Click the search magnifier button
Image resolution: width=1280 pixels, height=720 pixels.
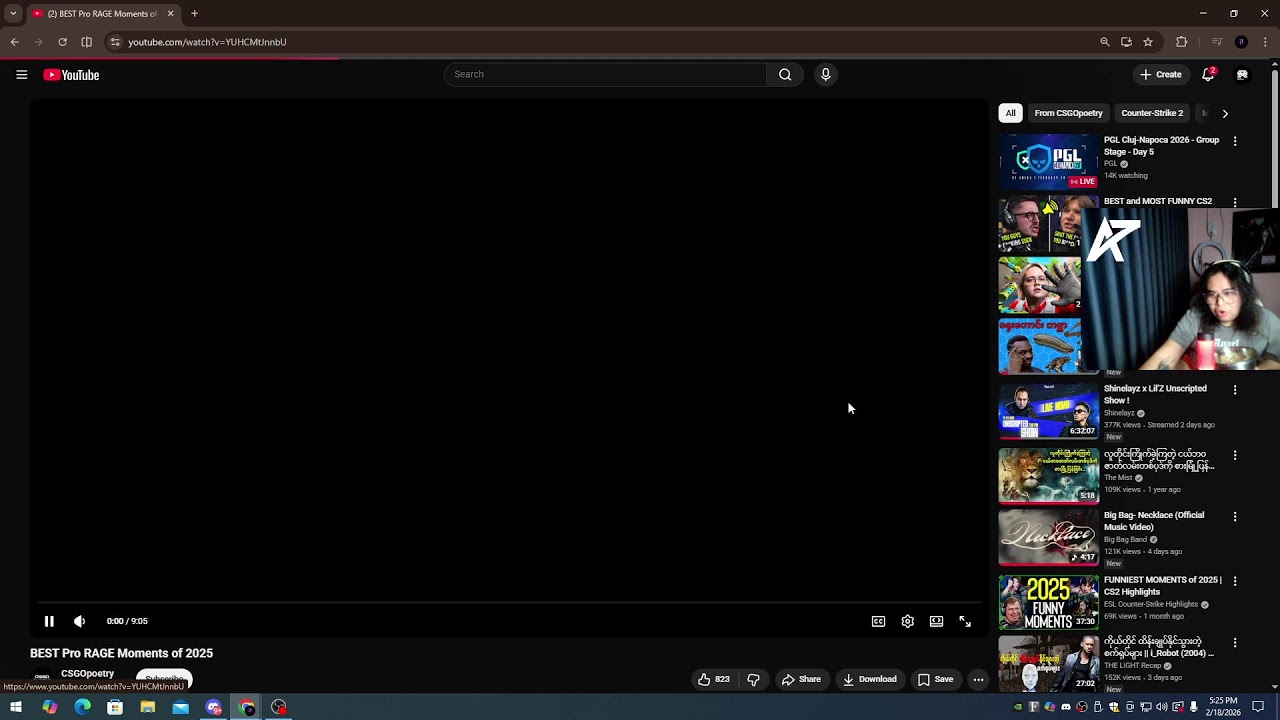[785, 74]
